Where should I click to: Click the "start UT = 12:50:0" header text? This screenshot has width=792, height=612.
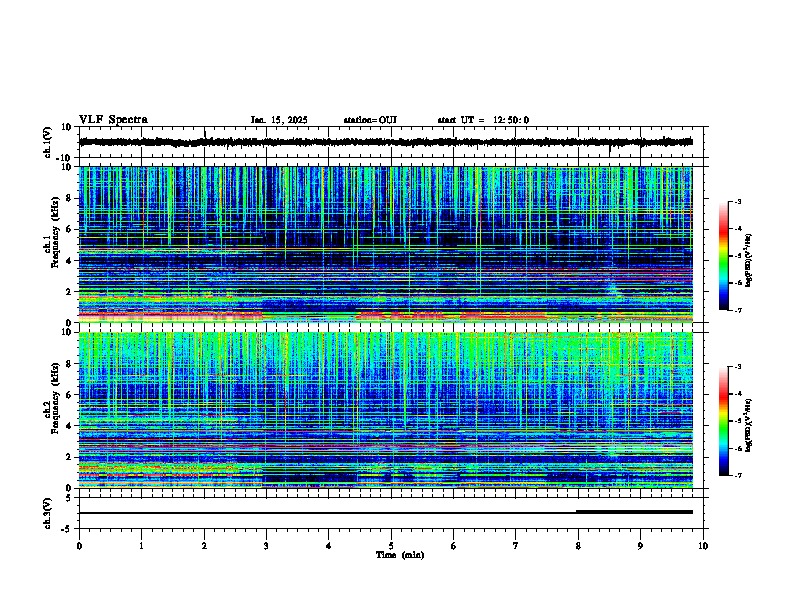click(483, 120)
